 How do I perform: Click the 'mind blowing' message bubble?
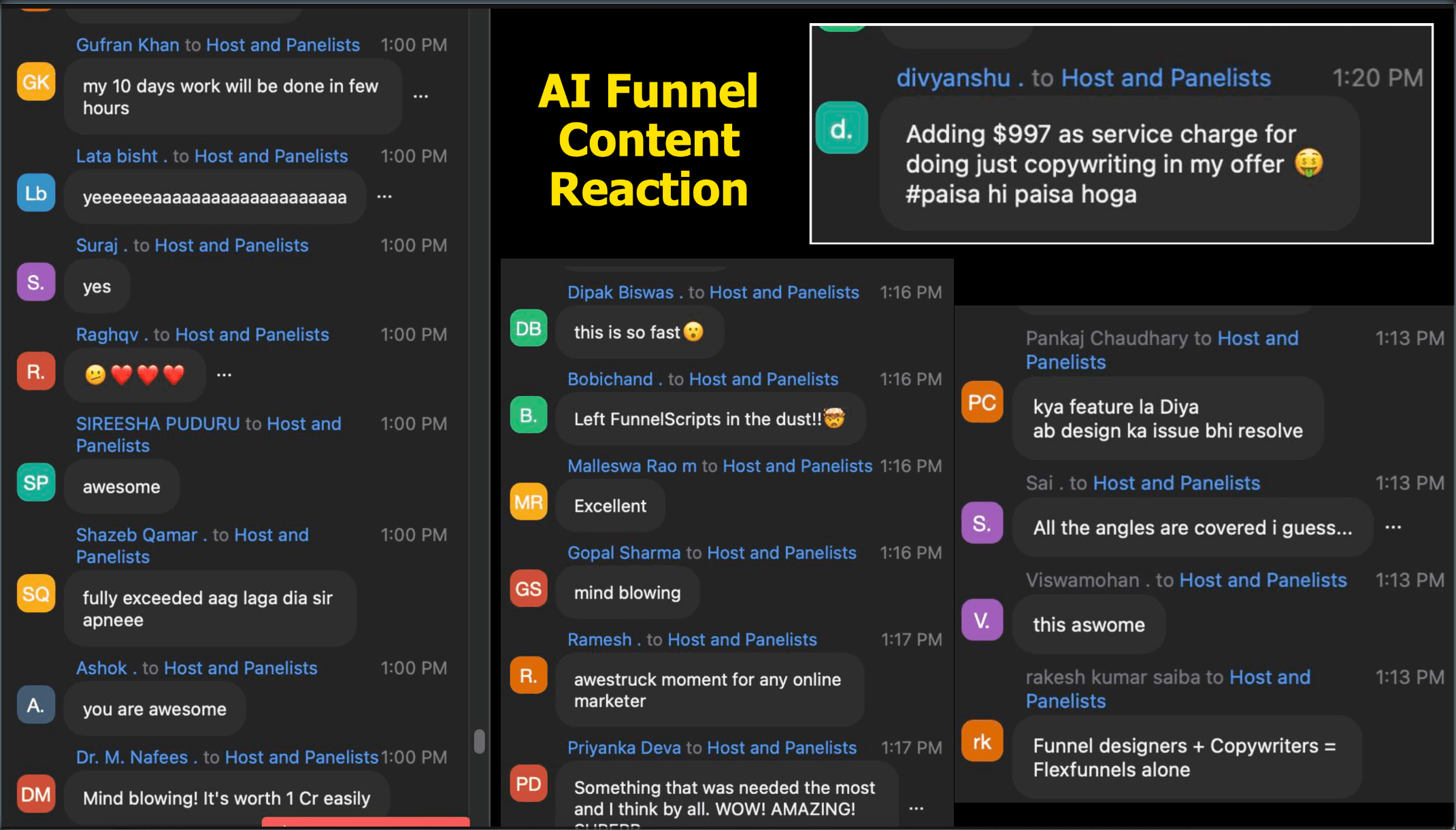coord(627,593)
